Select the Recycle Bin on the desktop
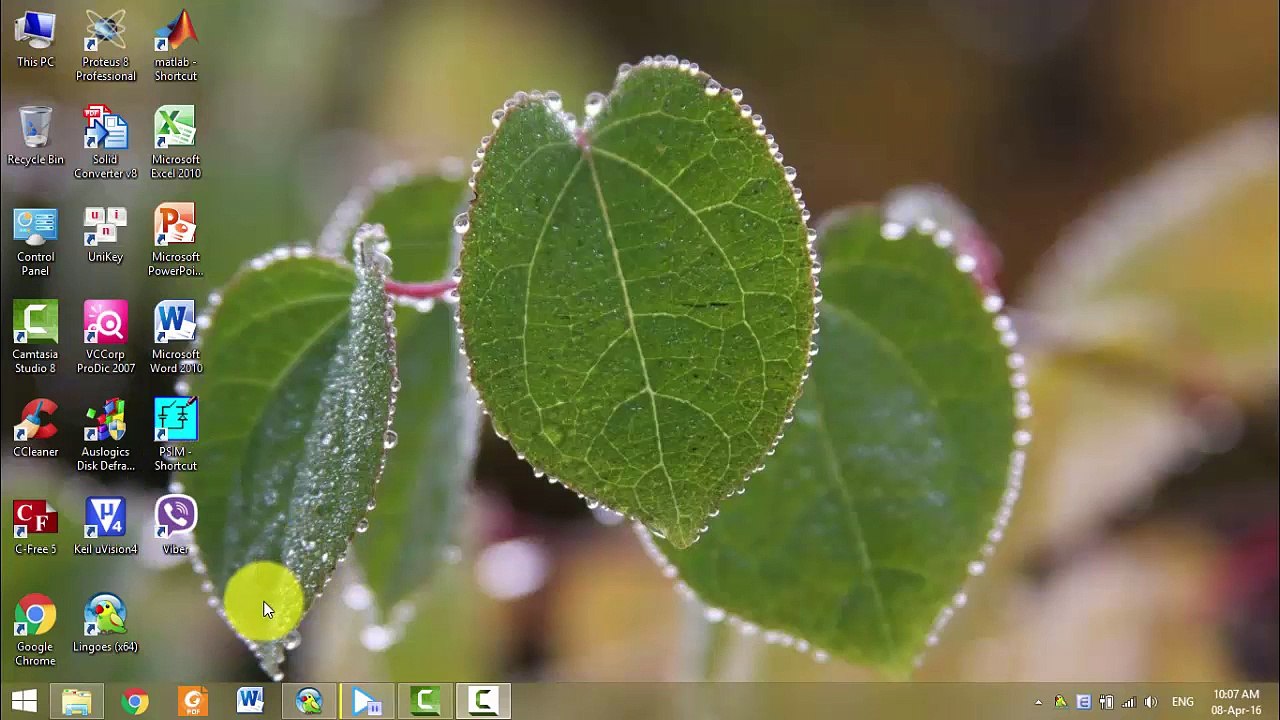The width and height of the screenshot is (1280, 720). pyautogui.click(x=35, y=131)
